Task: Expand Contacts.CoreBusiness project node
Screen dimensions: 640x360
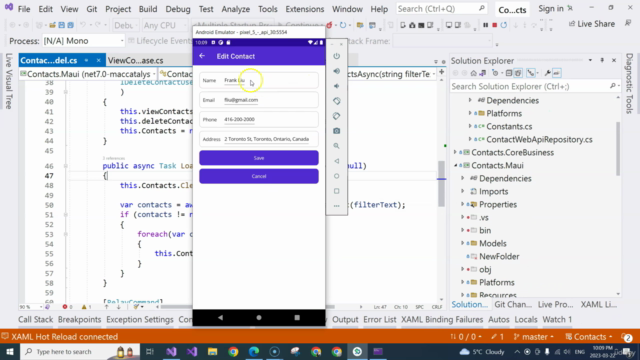Action: click(456, 152)
